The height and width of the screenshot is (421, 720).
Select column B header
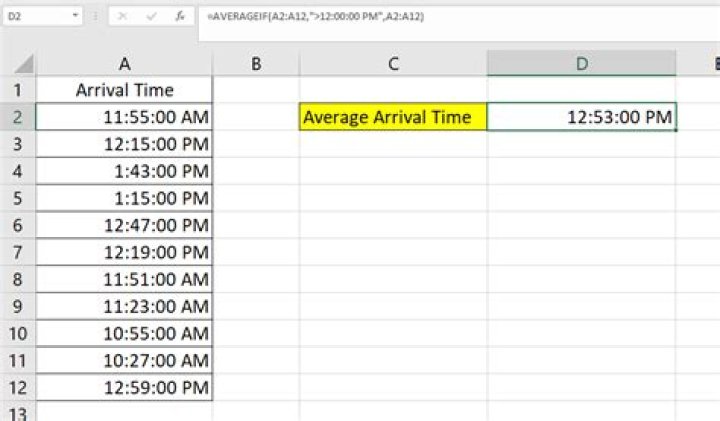tap(256, 64)
